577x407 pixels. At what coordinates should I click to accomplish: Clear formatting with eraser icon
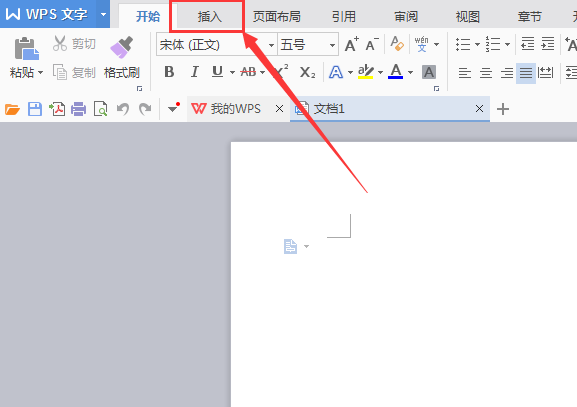tap(397, 44)
